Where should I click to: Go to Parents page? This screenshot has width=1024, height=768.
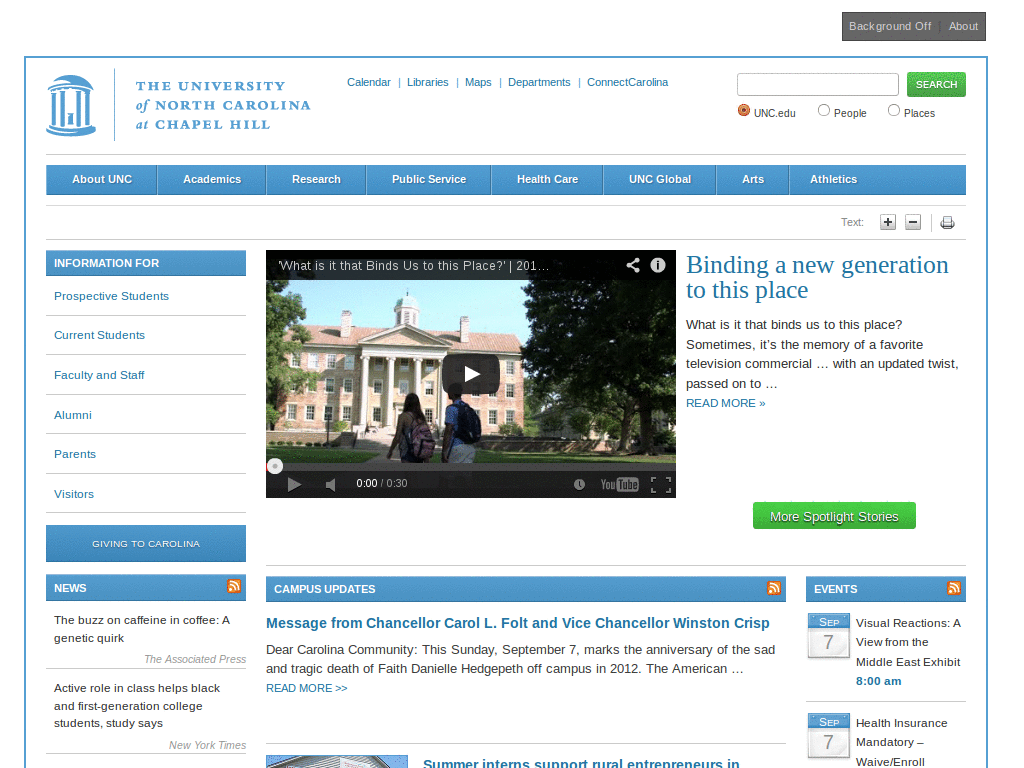click(x=74, y=454)
